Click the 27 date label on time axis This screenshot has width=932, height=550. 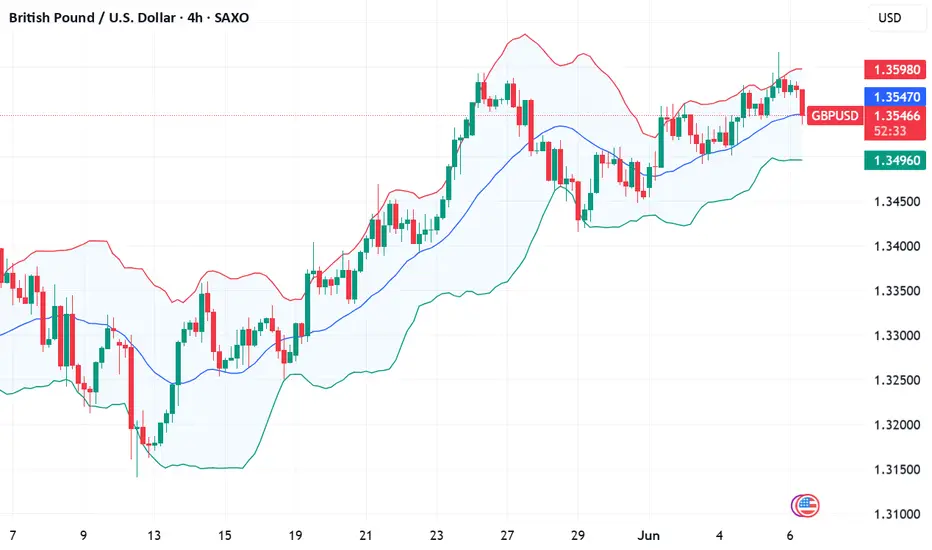(x=506, y=535)
